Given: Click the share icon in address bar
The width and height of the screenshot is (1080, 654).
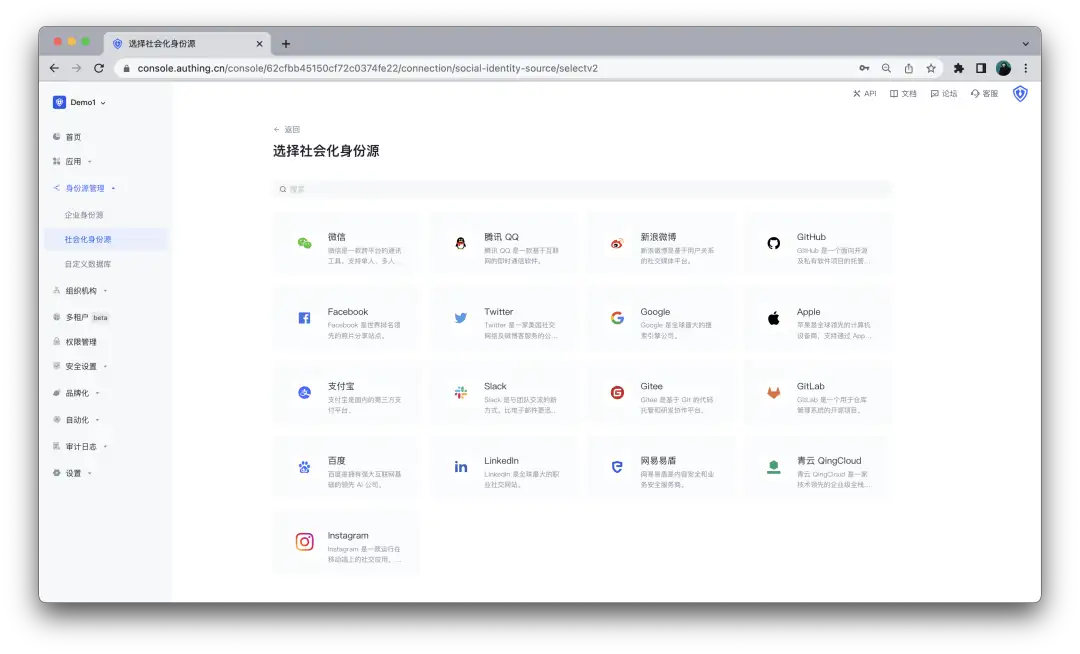Looking at the screenshot, I should (x=908, y=68).
